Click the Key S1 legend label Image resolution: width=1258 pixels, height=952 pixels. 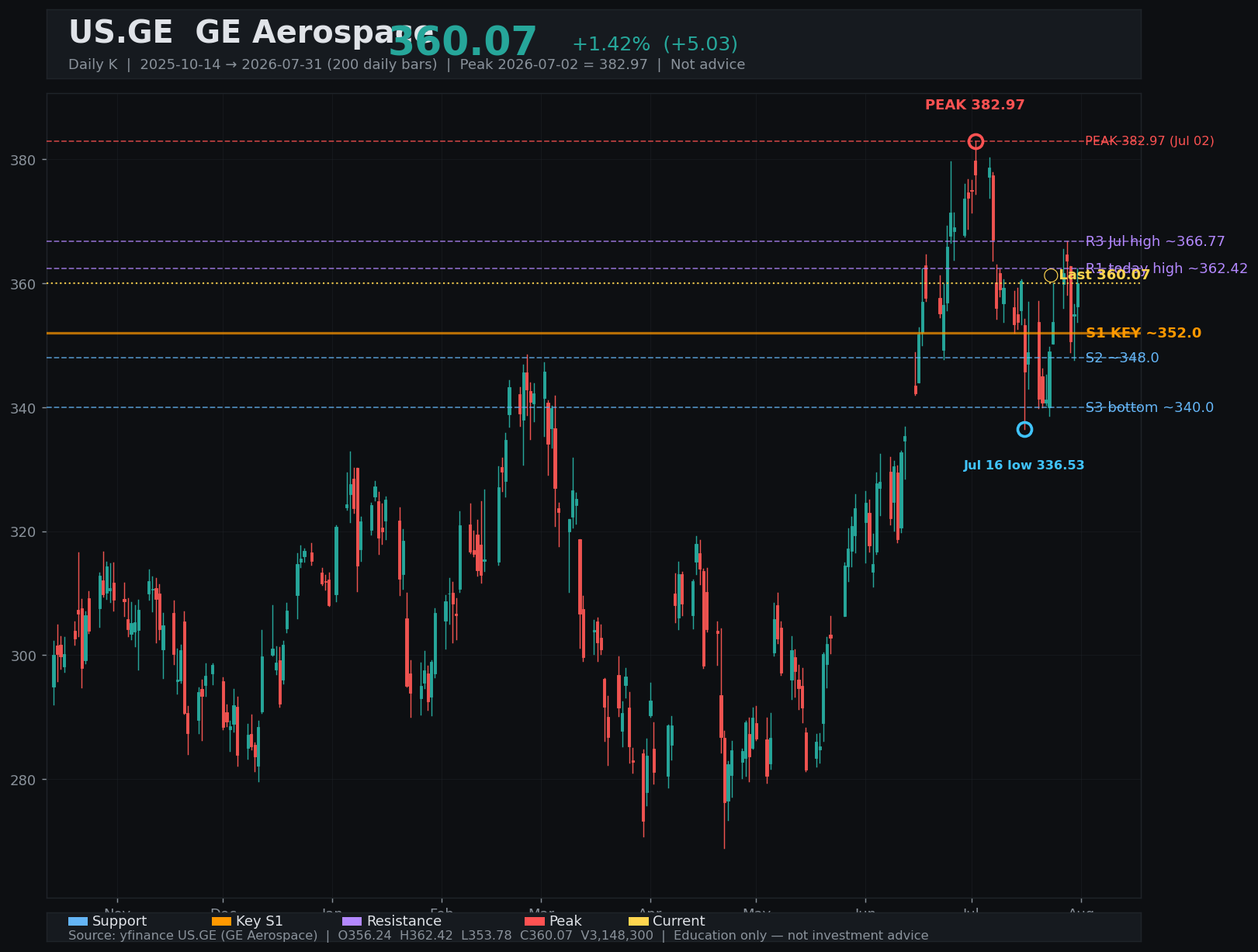click(x=259, y=921)
